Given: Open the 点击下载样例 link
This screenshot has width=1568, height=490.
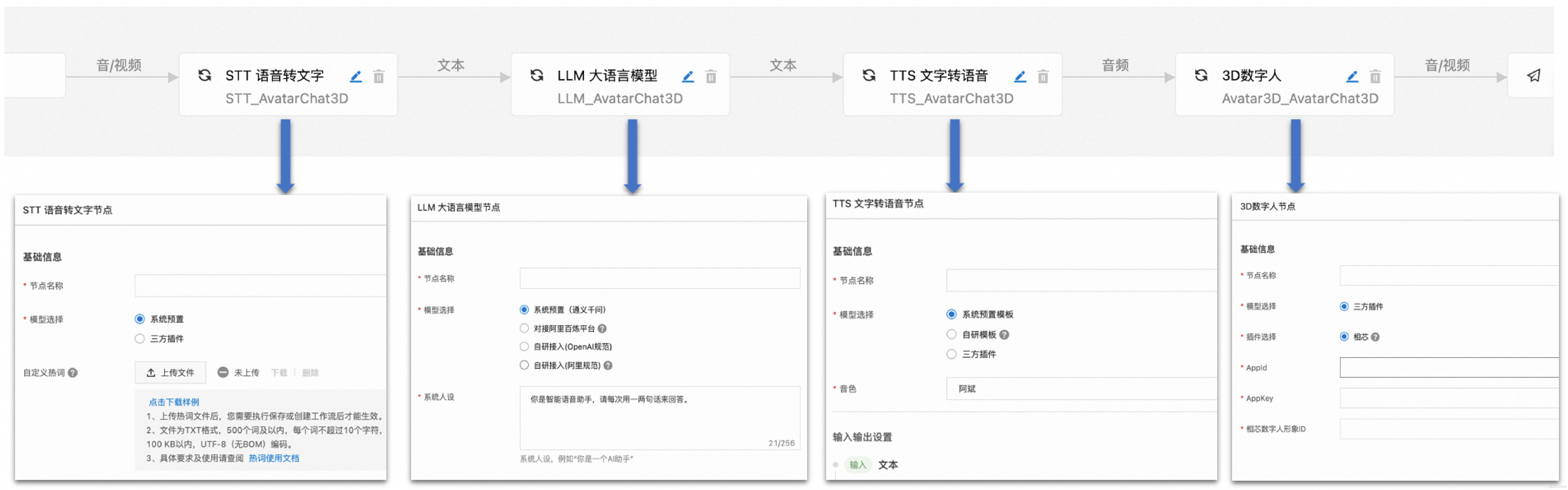Looking at the screenshot, I should 174,402.
